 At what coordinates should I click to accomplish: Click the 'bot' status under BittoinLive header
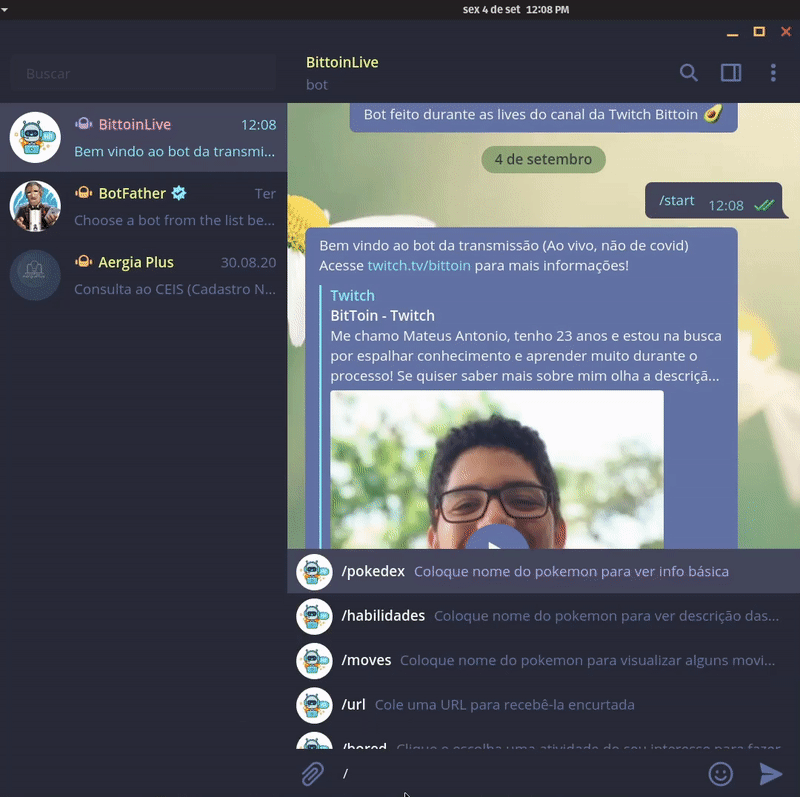(x=317, y=85)
